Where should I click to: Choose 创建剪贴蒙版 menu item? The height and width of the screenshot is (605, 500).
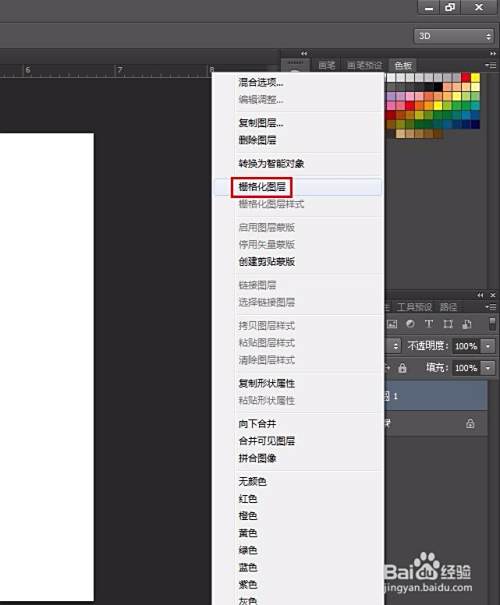(x=298, y=262)
